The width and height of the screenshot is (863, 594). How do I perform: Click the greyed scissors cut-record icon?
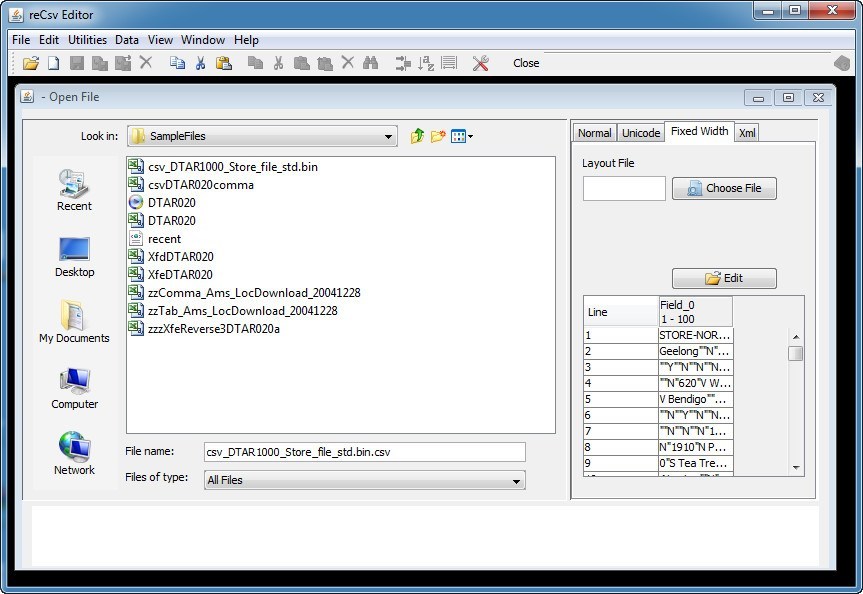click(x=278, y=63)
